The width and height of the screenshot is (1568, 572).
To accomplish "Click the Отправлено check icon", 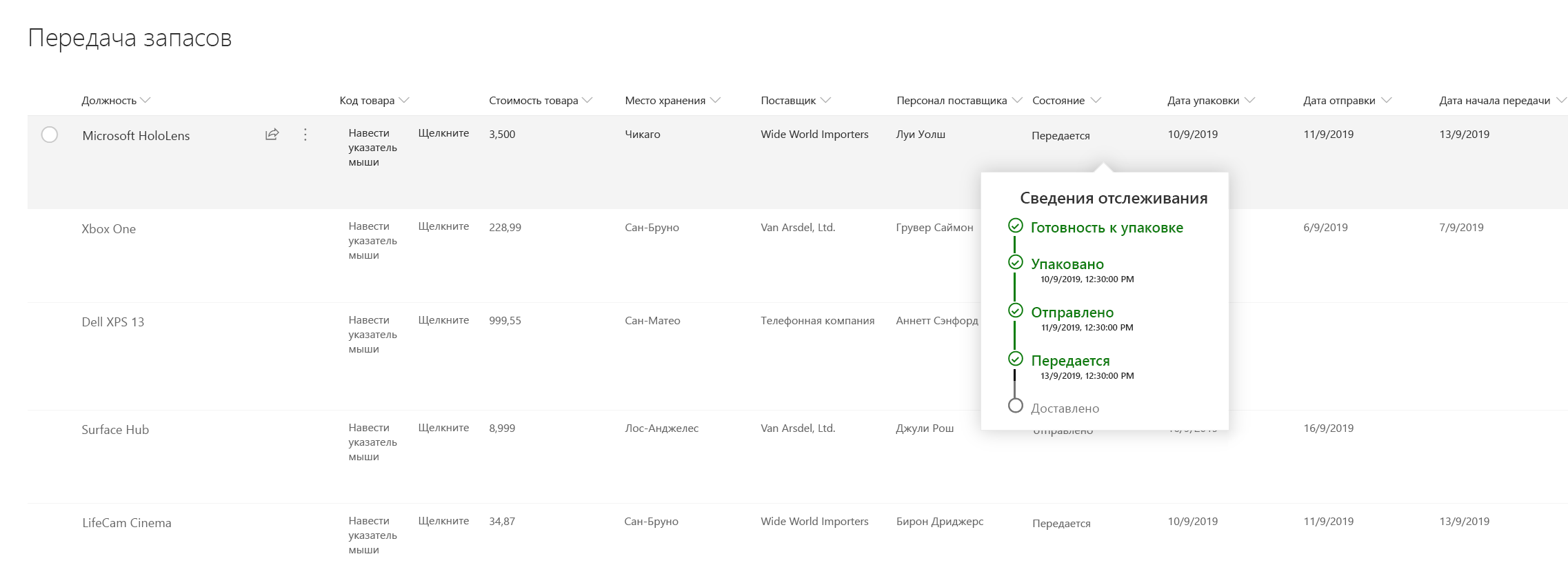I will [1015, 310].
